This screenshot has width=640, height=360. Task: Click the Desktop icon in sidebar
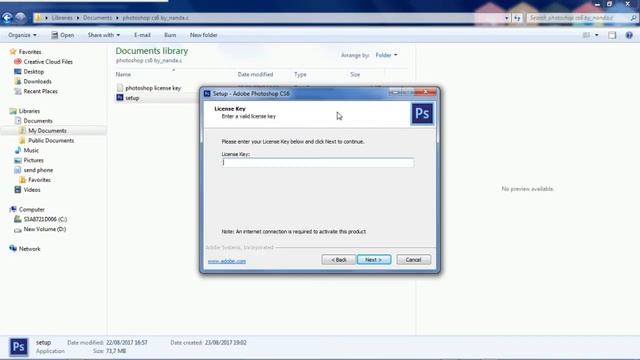[18, 71]
